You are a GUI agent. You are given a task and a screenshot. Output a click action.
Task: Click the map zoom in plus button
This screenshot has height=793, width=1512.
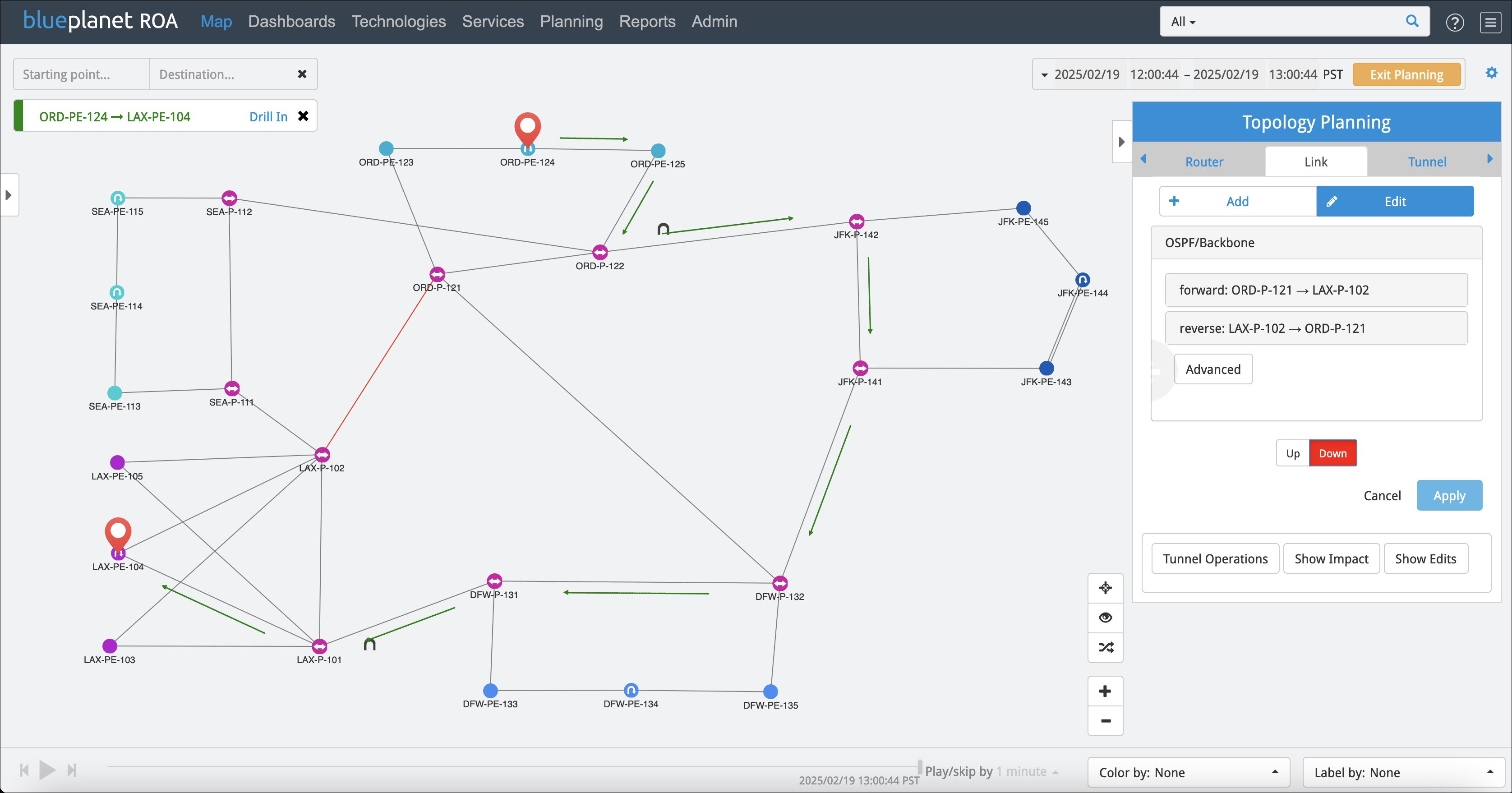1105,691
